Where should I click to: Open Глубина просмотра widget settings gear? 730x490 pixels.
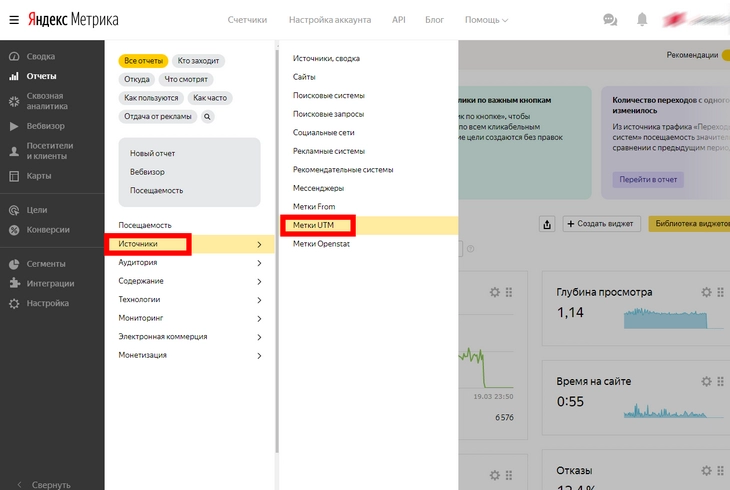tap(706, 292)
